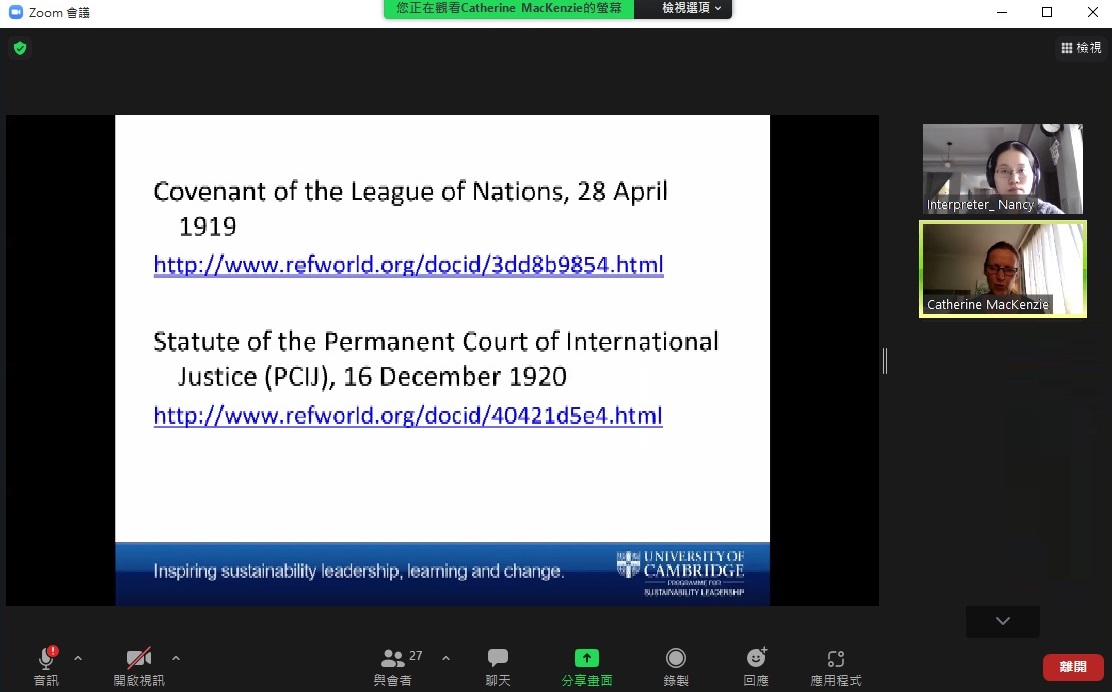The height and width of the screenshot is (692, 1112).
Task: Click the green Share Screen icon
Action: 586,658
